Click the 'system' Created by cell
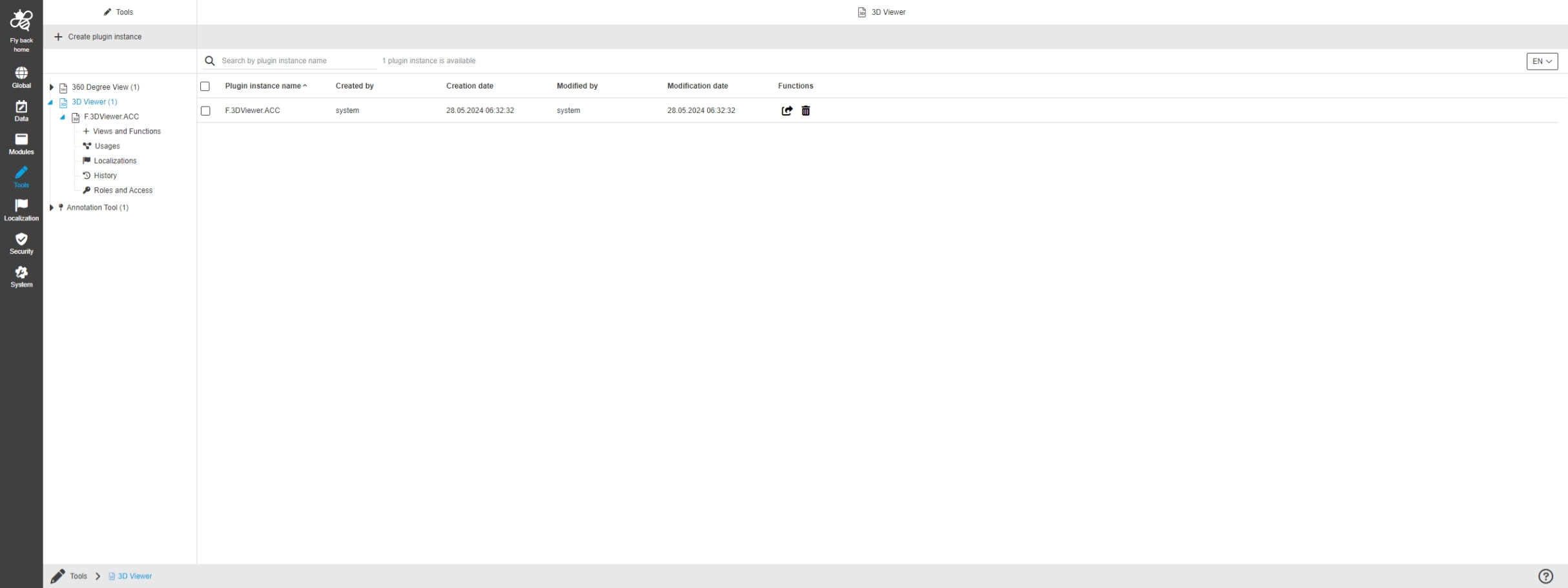The height and width of the screenshot is (588, 1568). (347, 110)
